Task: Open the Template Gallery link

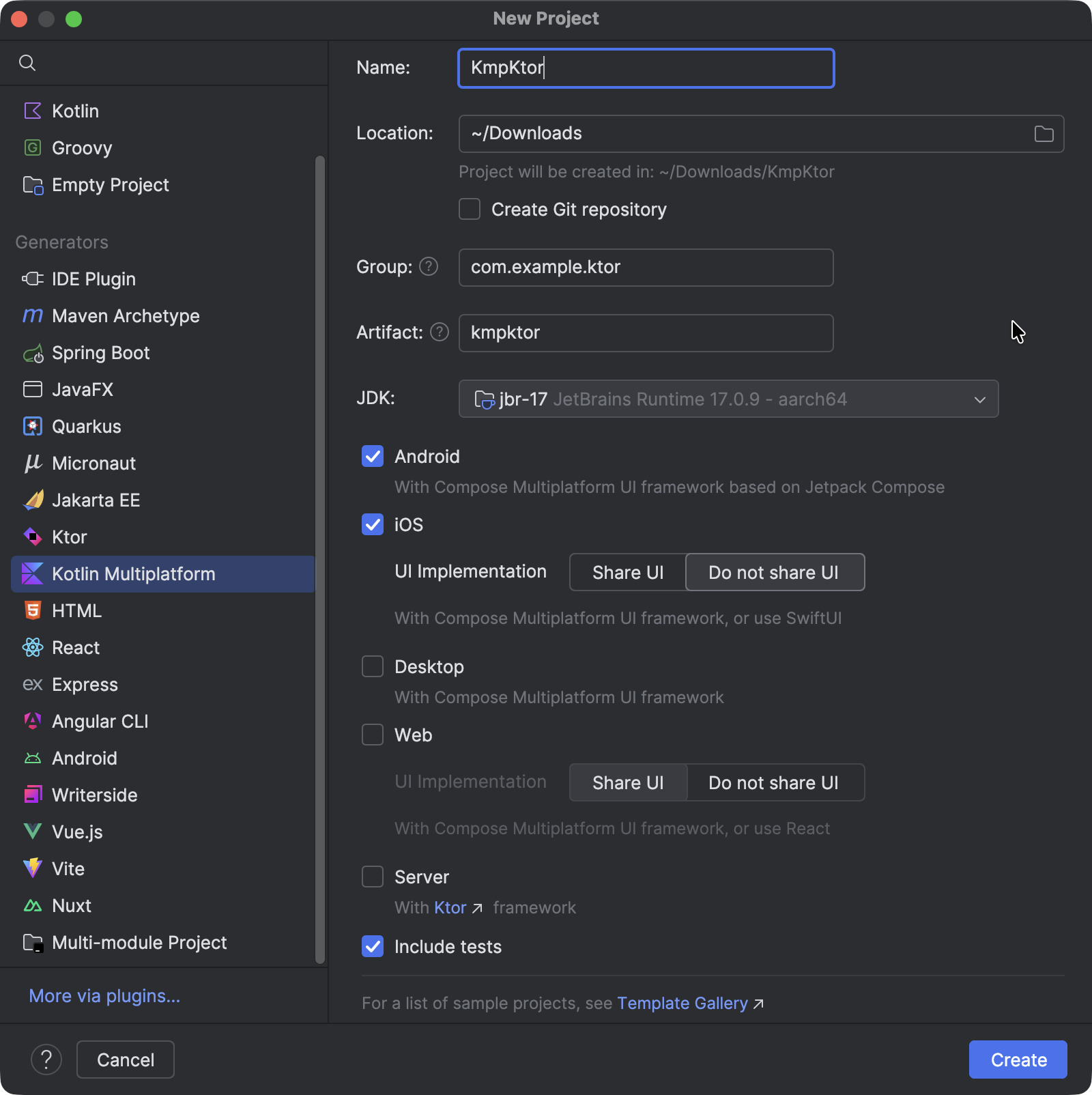Action: [x=682, y=1003]
